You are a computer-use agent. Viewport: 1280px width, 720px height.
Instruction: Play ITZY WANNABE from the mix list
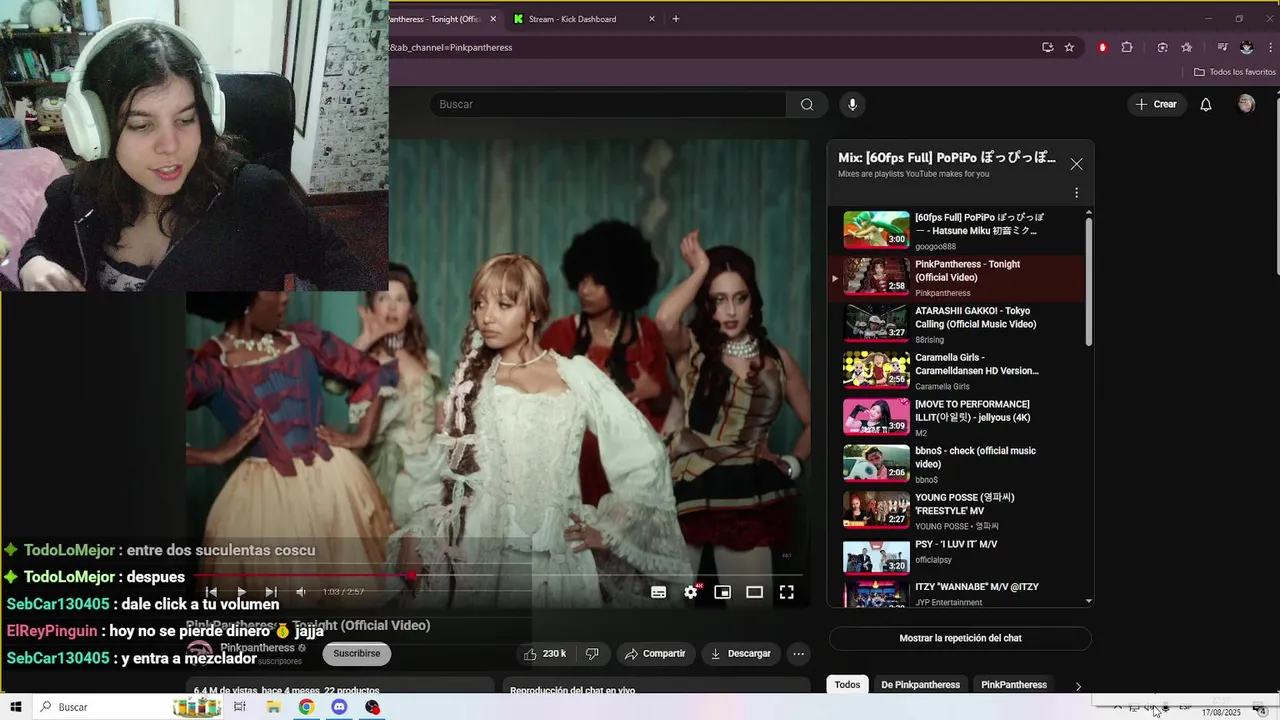[x=960, y=595]
